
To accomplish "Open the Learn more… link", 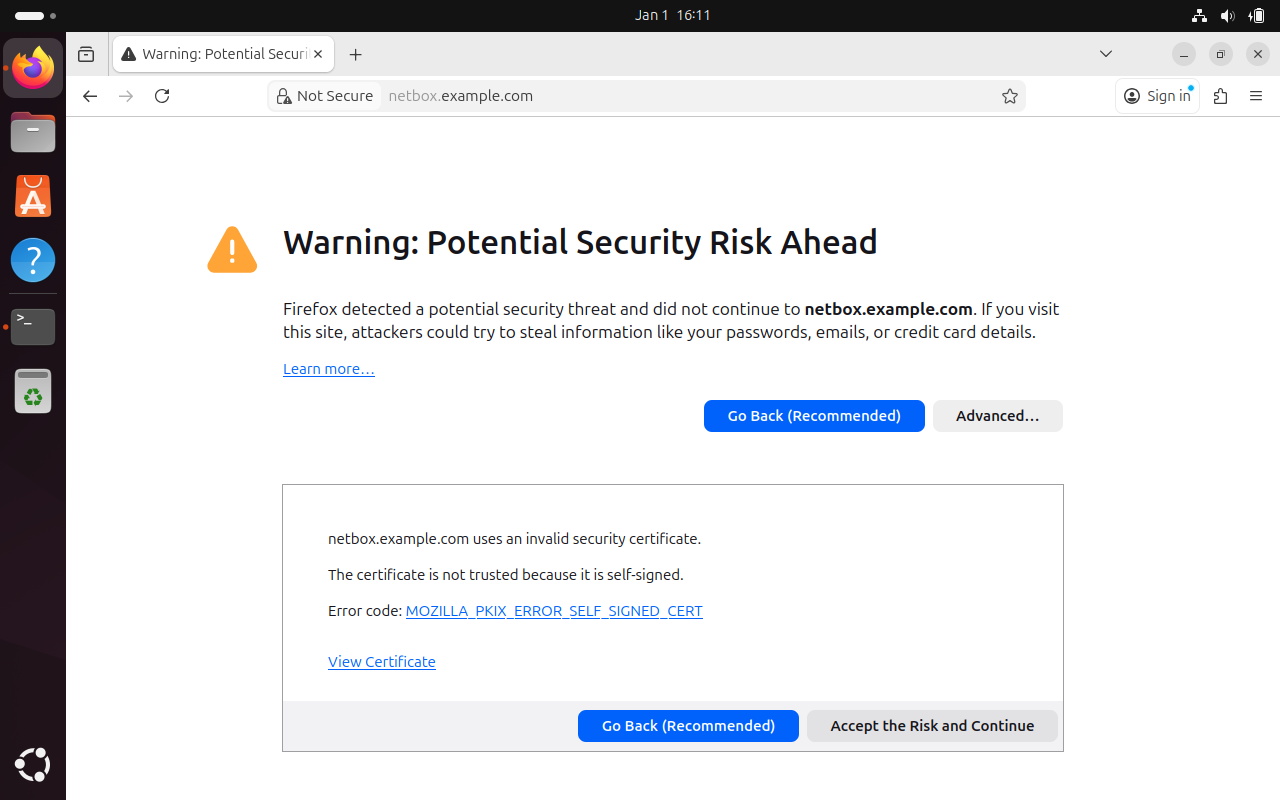I will click(328, 369).
